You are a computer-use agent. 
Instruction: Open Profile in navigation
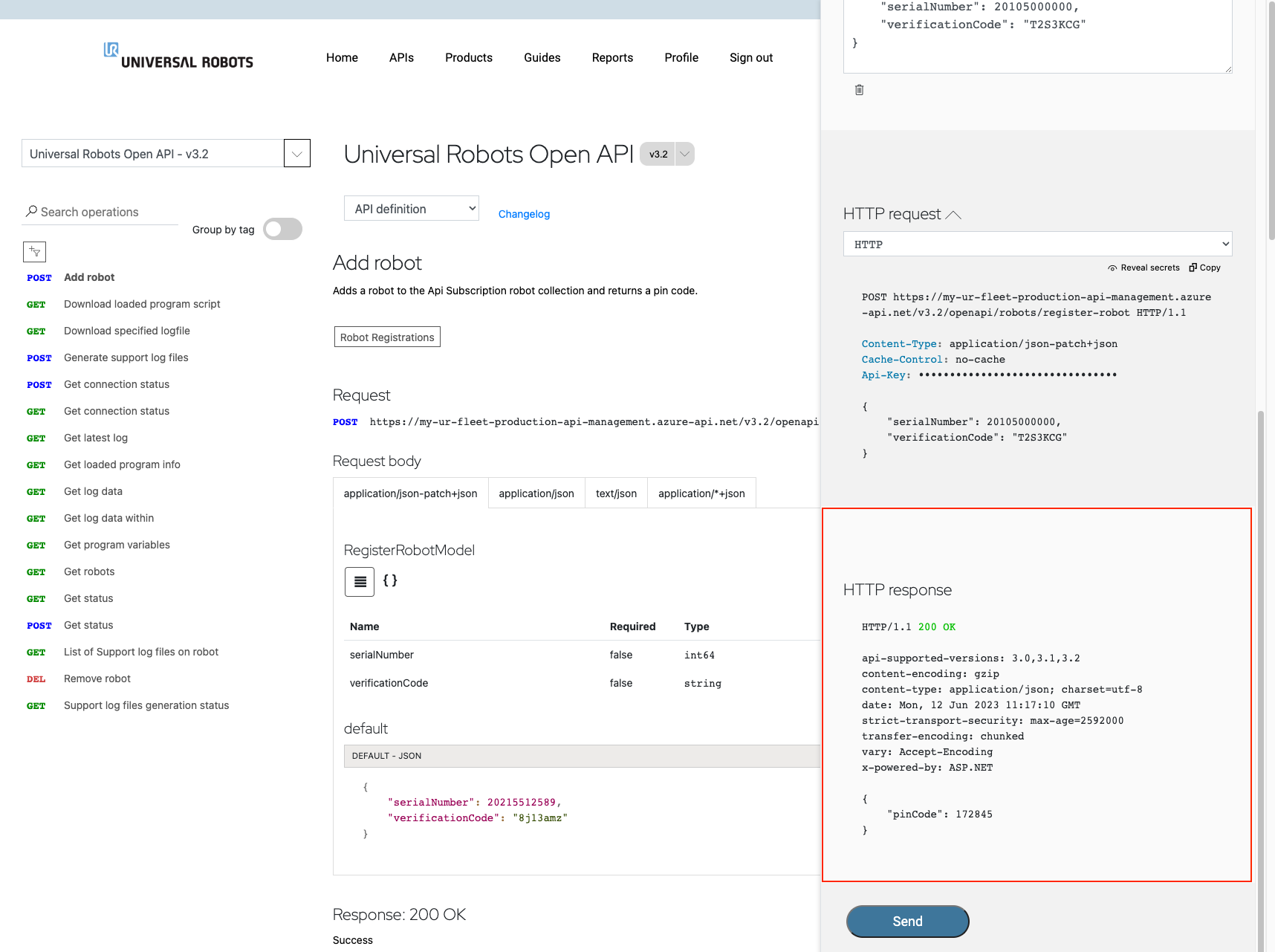point(681,58)
